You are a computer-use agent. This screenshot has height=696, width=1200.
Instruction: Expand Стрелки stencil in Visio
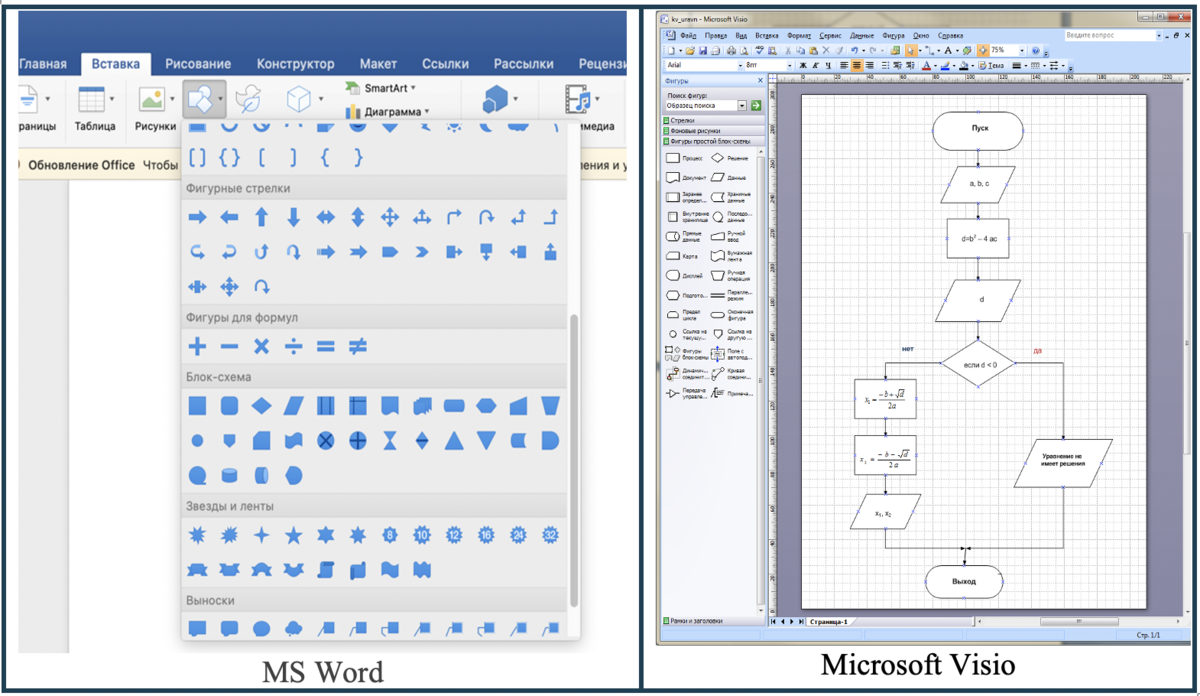click(714, 120)
